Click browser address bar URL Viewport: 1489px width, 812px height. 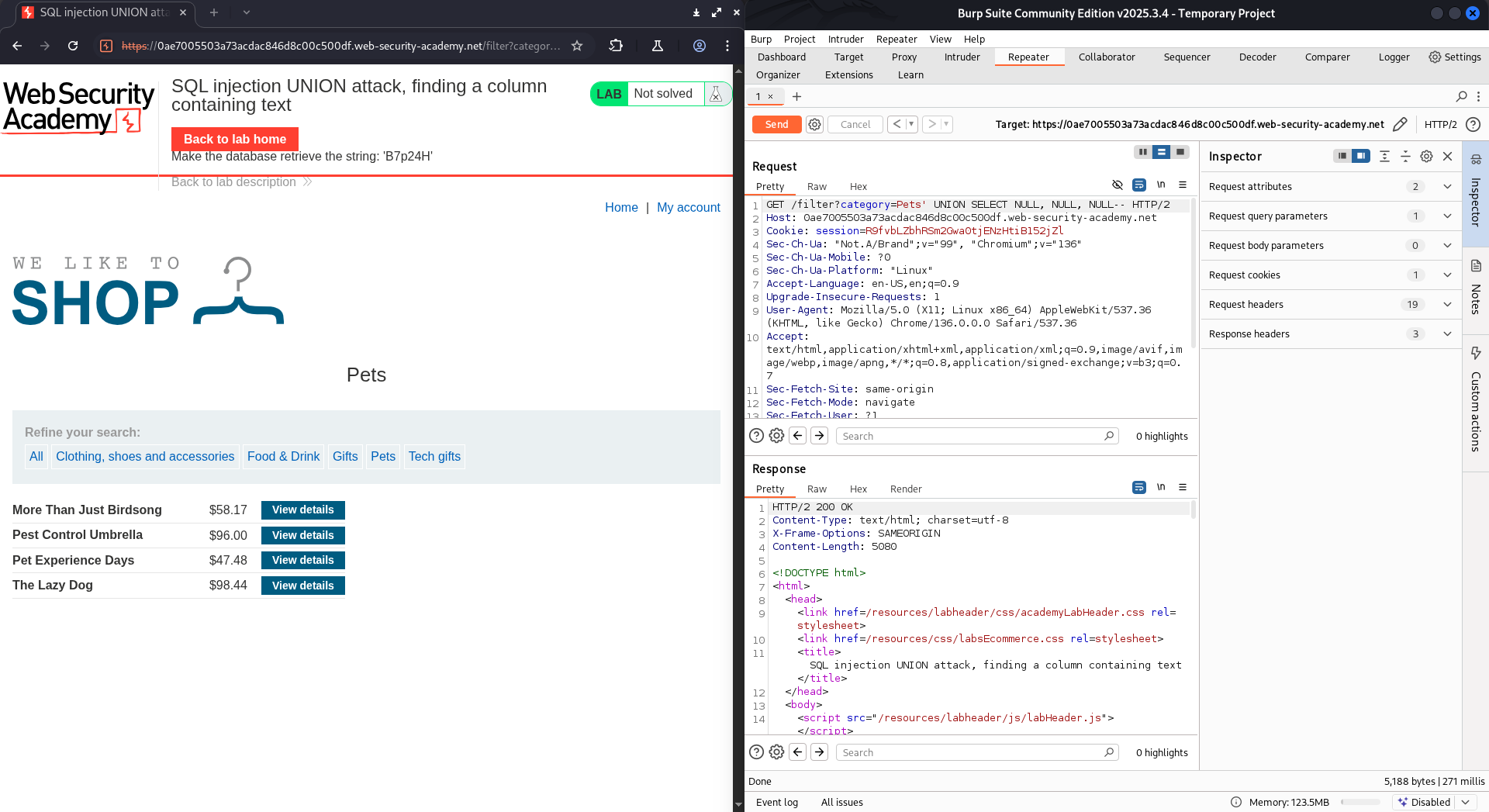(x=341, y=46)
